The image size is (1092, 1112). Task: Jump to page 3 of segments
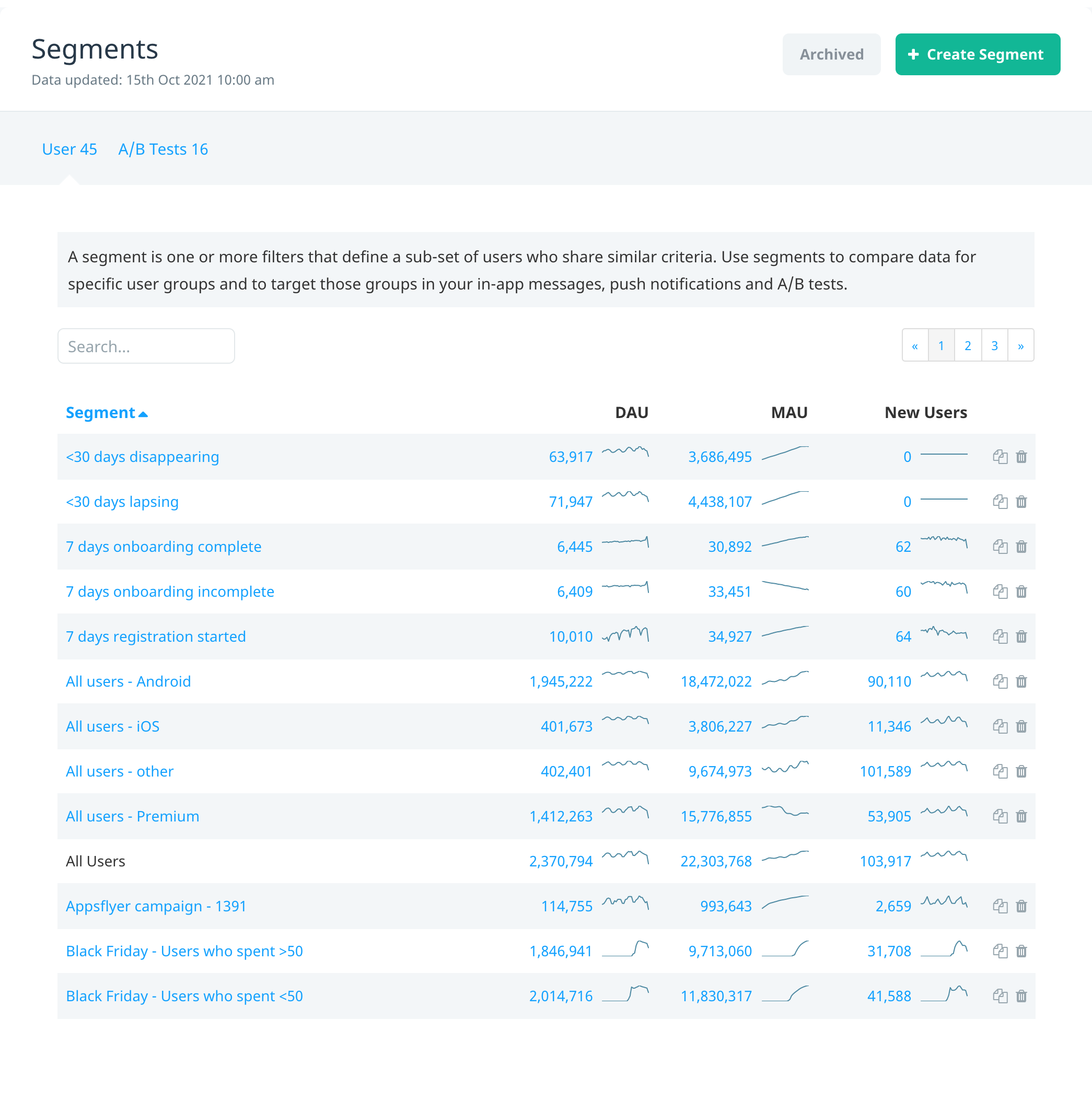click(x=994, y=345)
